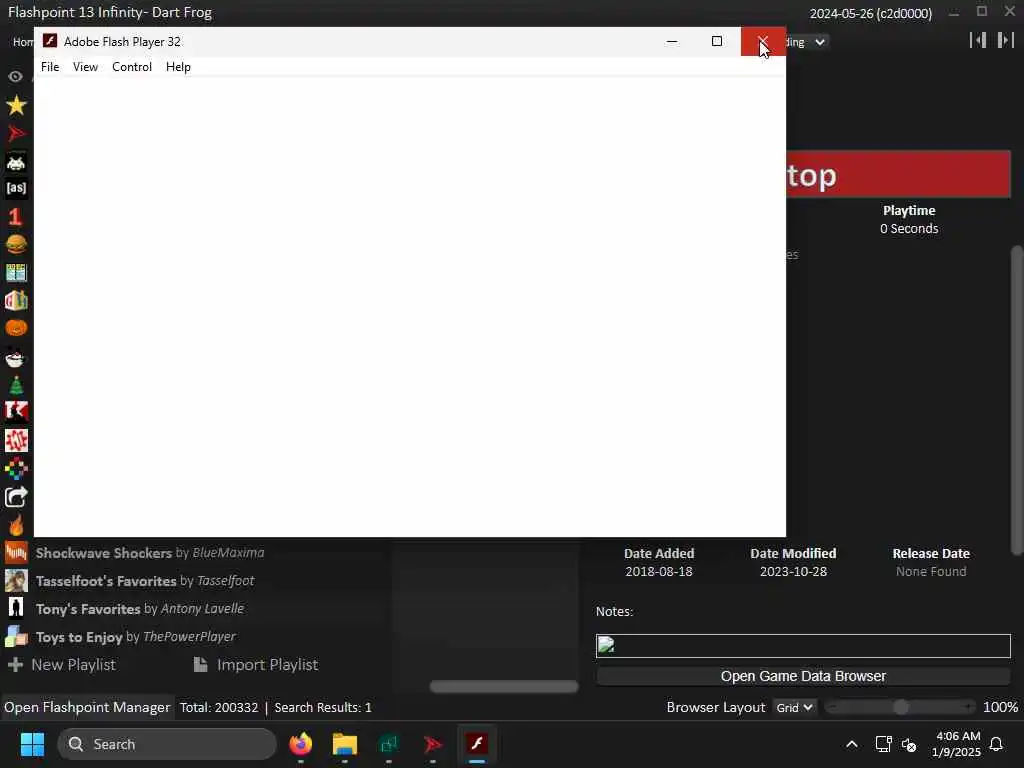Open the Browser Layout Grid dropdown
Viewport: 1024px width, 768px height.
(x=794, y=707)
